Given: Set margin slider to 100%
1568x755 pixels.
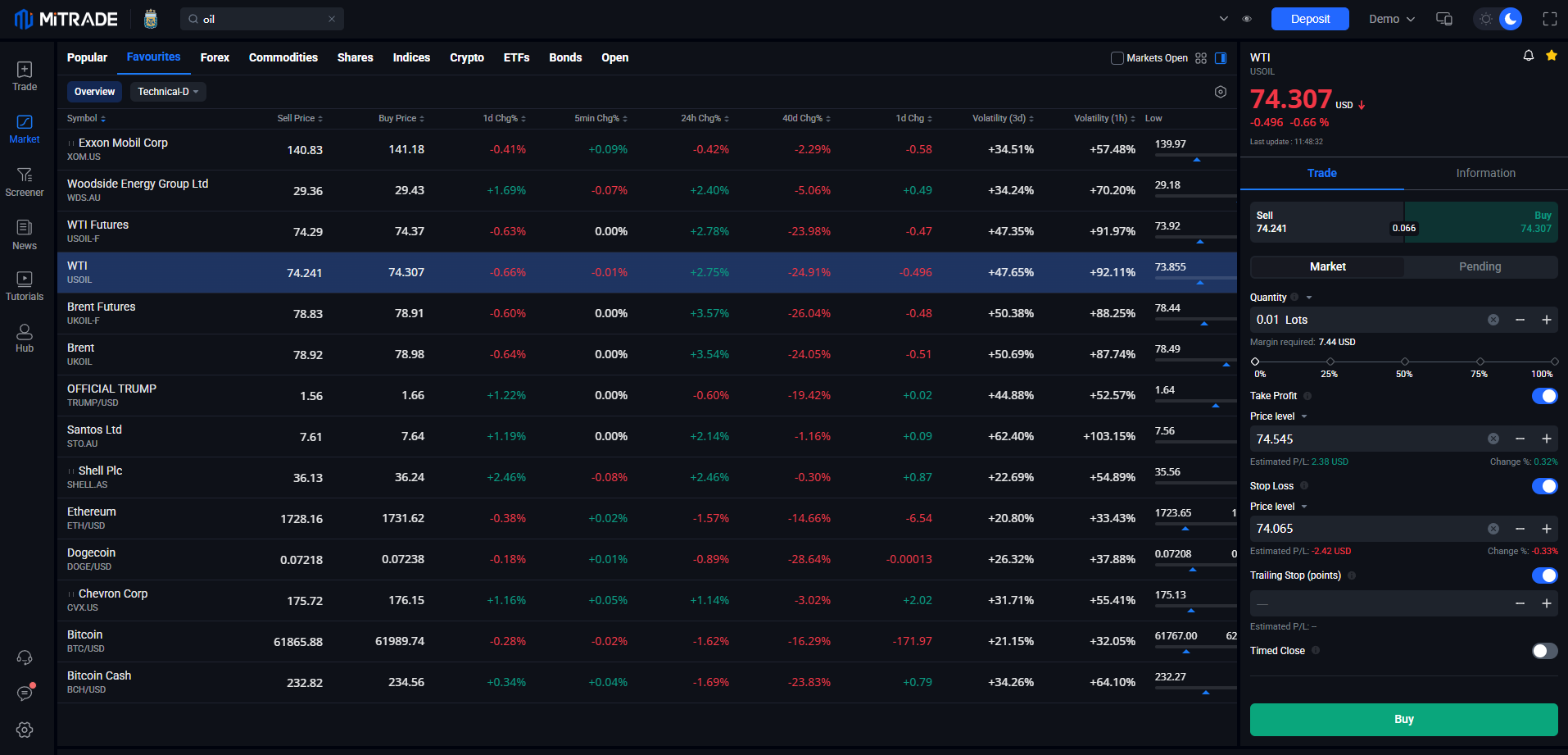Looking at the screenshot, I should pos(1554,362).
